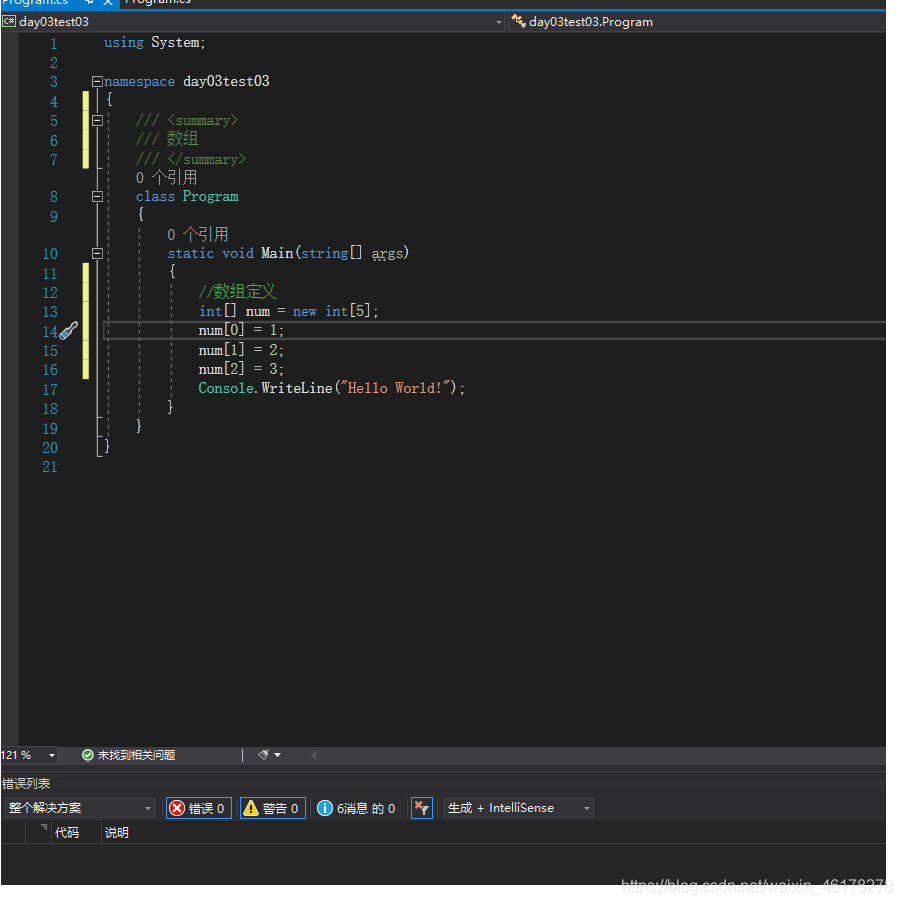This screenshot has height=905, width=903.
Task: Pin the active Program.cs tab
Action: click(90, 2)
